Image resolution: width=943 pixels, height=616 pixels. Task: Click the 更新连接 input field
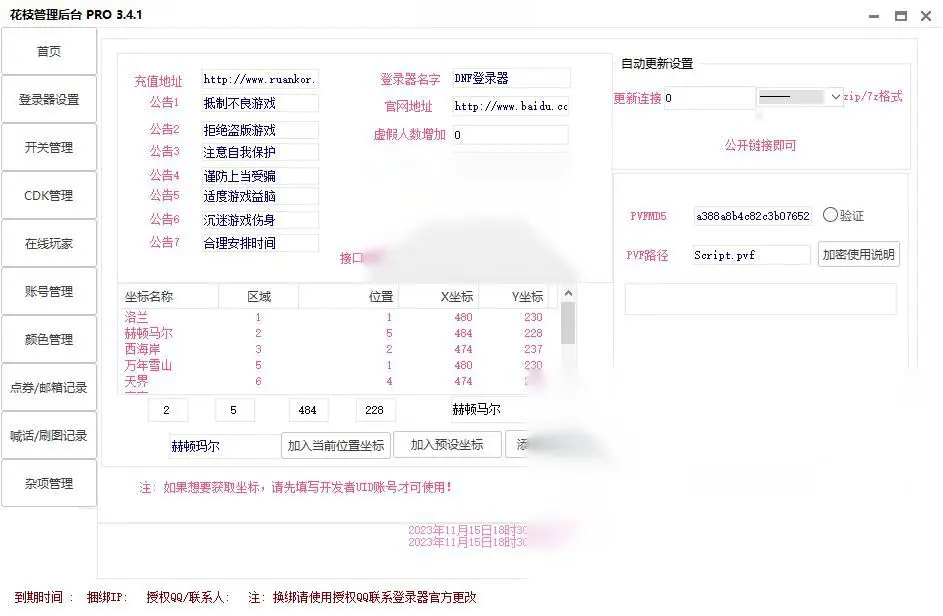tap(709, 98)
